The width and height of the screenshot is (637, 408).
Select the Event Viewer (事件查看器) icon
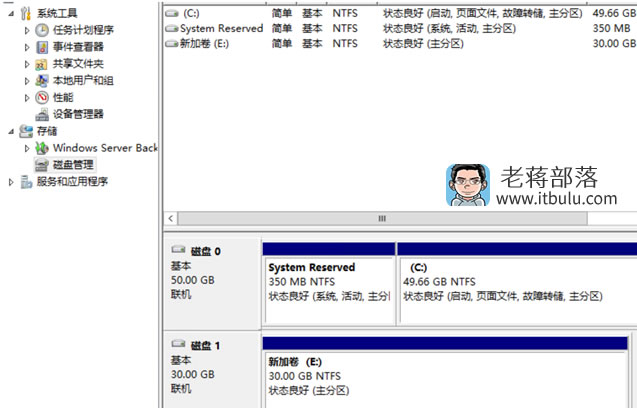41,47
